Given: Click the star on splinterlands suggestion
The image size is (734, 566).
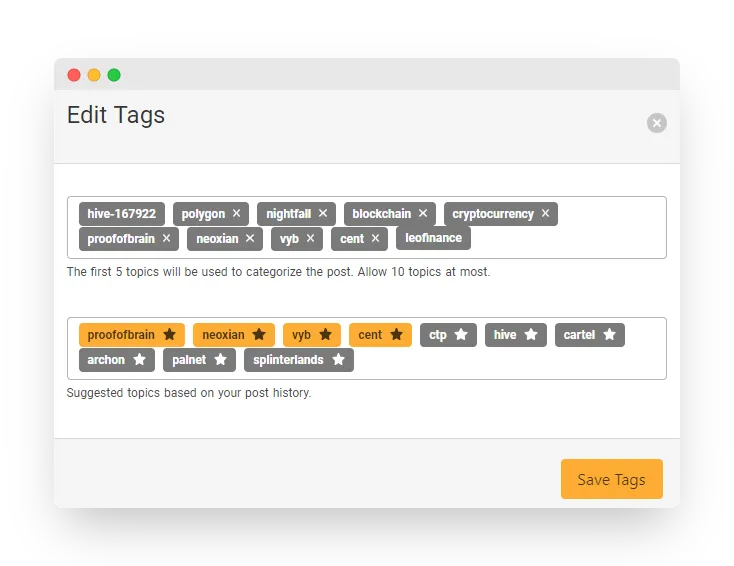Looking at the screenshot, I should click(x=338, y=360).
